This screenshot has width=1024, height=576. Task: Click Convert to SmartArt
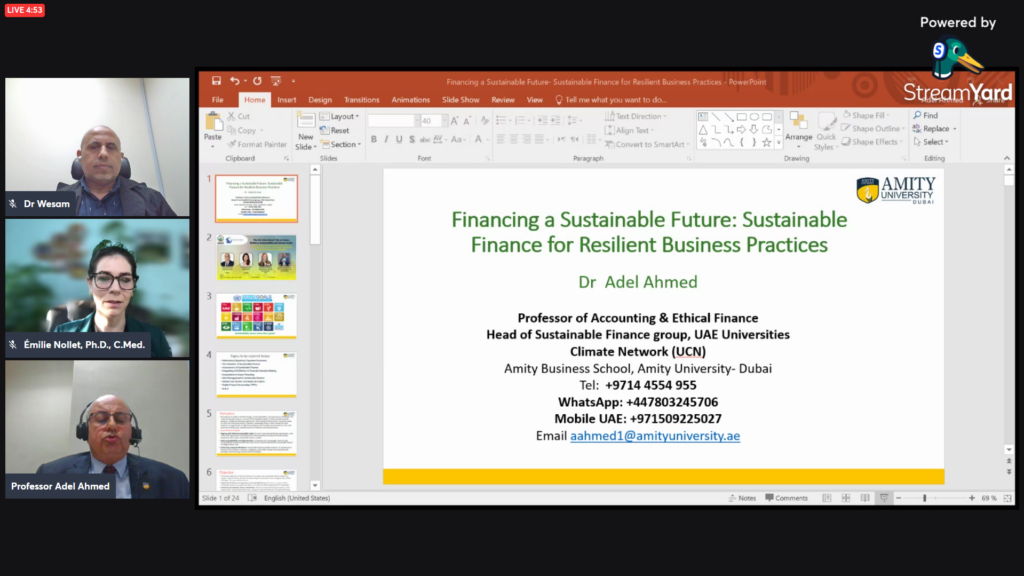coord(645,144)
